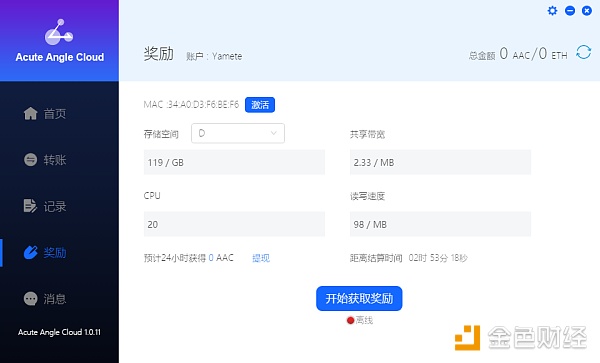Click the CPU value field showing 20
Image resolution: width=600 pixels, height=363 pixels.
(234, 224)
